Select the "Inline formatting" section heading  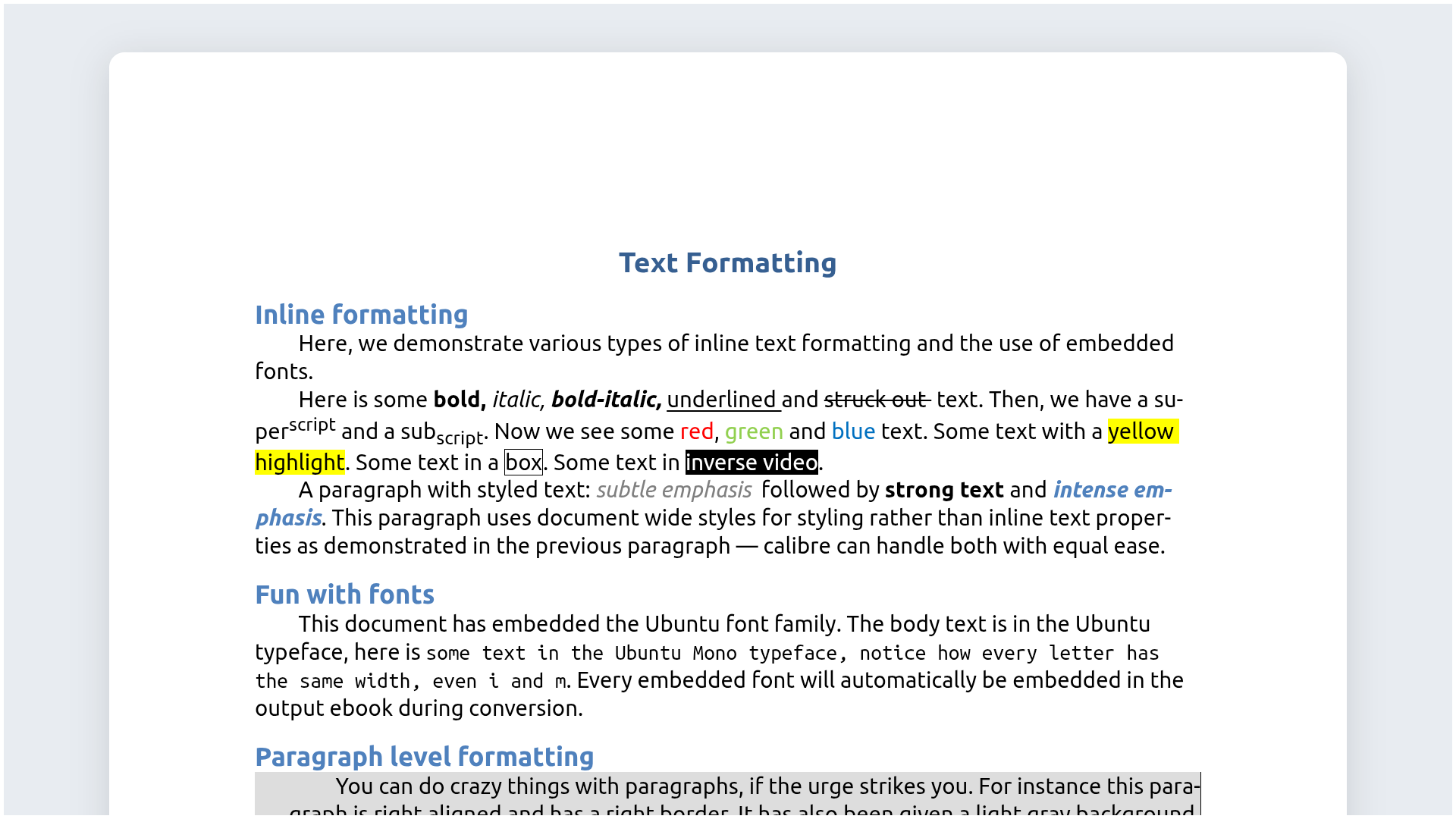point(362,315)
